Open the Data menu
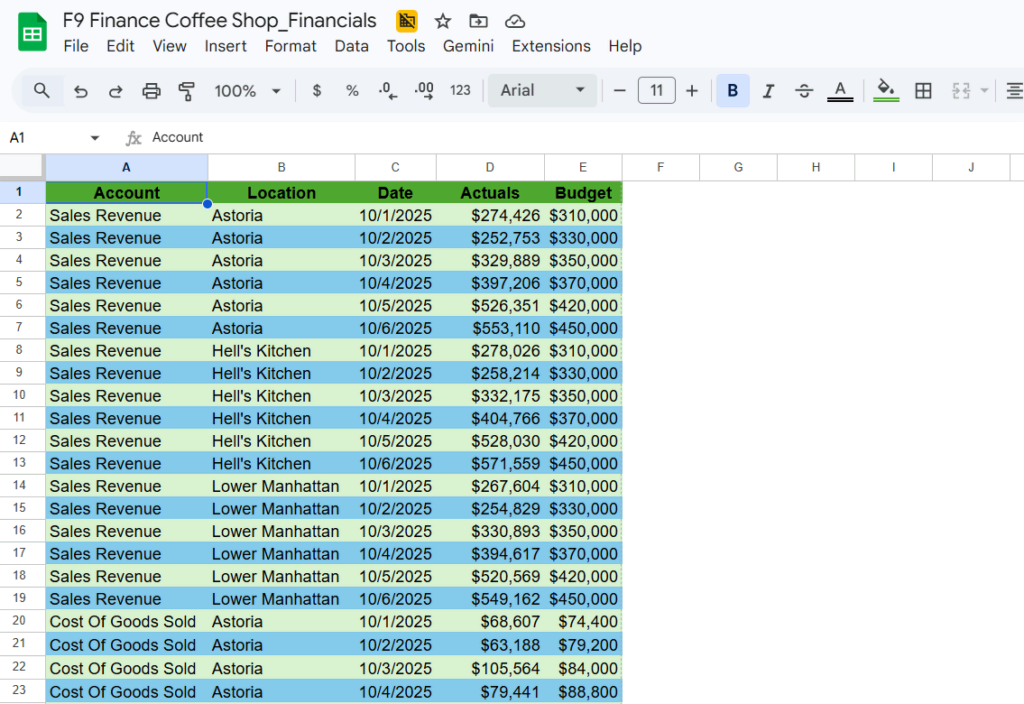The height and width of the screenshot is (704, 1024). pos(352,46)
